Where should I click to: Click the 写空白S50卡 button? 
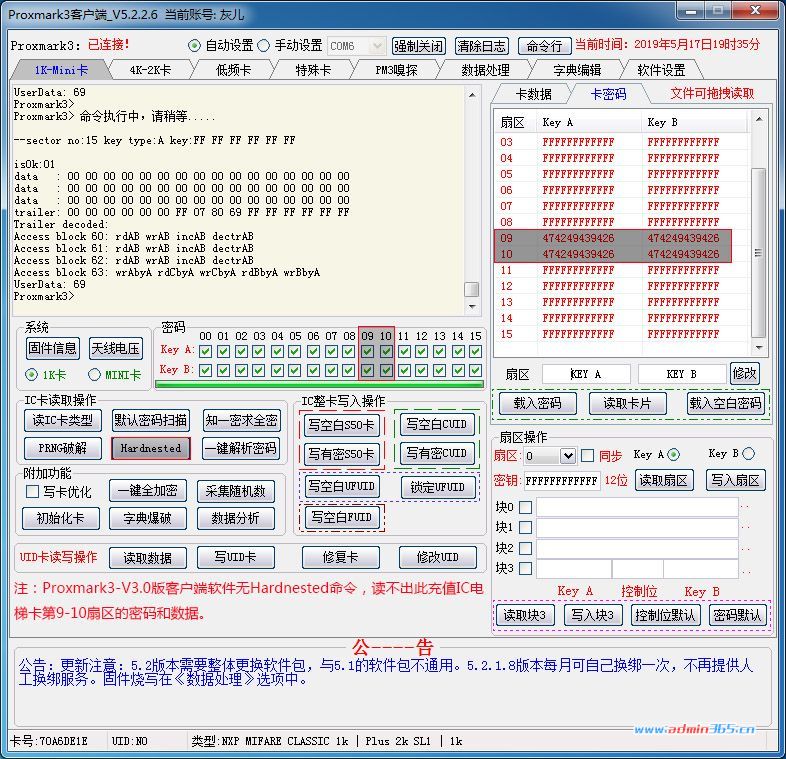click(341, 425)
